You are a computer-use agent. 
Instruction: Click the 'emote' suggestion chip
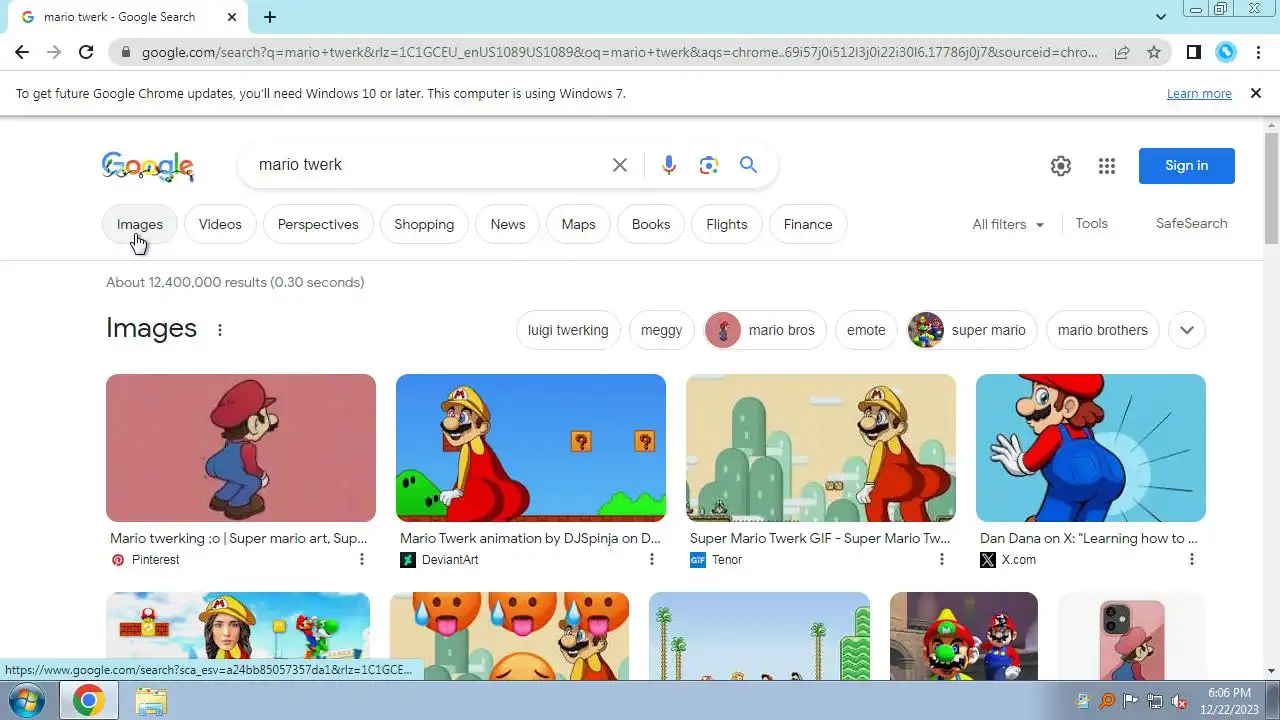[x=866, y=330]
